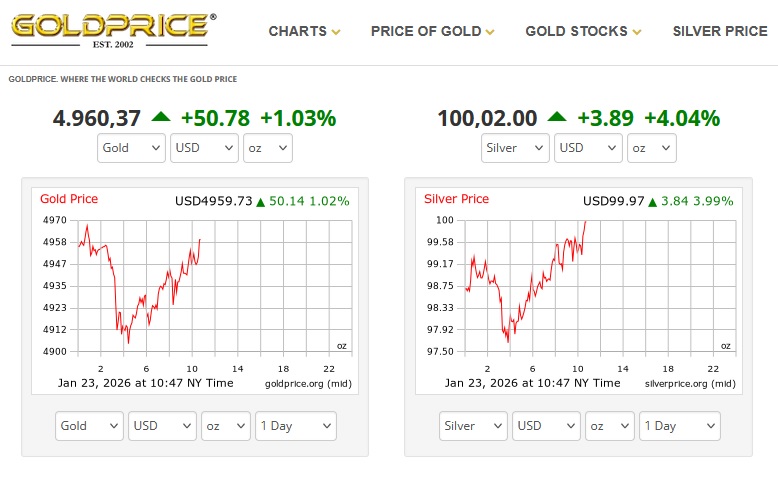Open the USD dropdown below the silver chart
This screenshot has width=778, height=486.
546,426
